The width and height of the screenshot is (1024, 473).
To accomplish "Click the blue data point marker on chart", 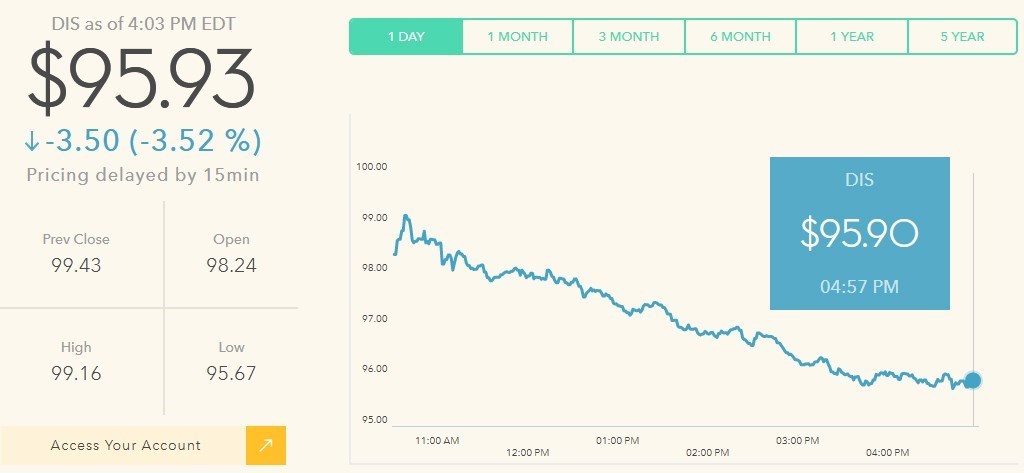I will pos(972,380).
